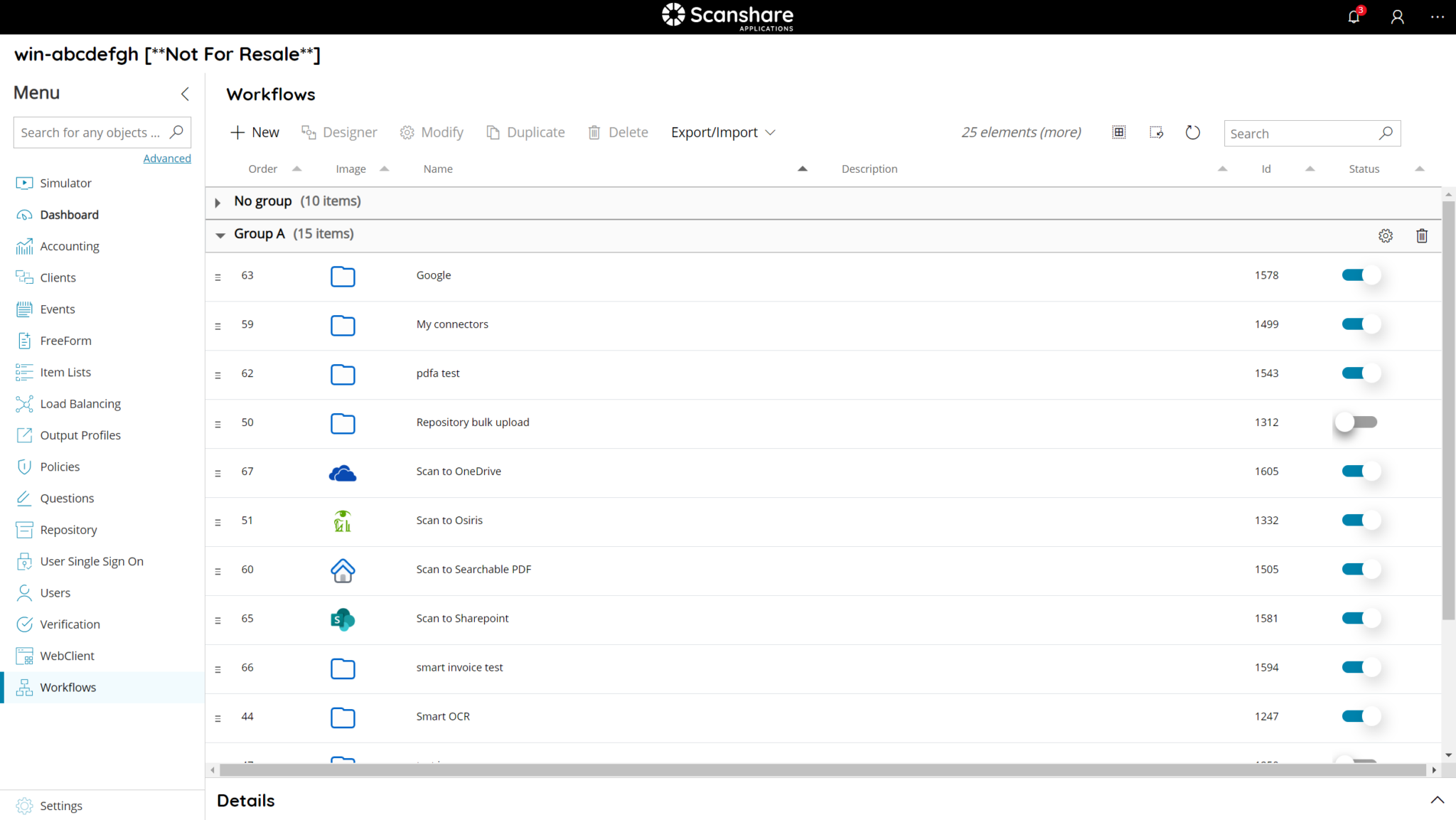Turn off the Smart OCR toggle
The width and height of the screenshot is (1456, 820).
point(1360,716)
